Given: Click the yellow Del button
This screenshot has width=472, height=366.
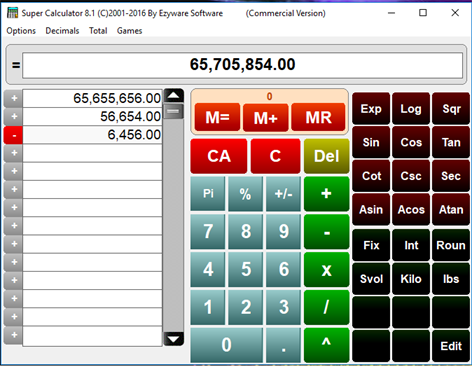Looking at the screenshot, I should click(x=326, y=156).
